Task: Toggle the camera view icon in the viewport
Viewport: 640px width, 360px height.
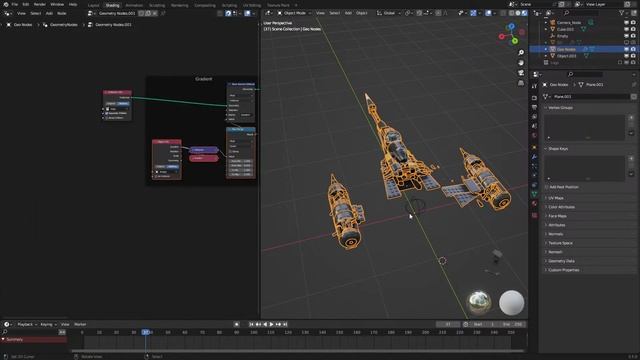Action: point(521,73)
